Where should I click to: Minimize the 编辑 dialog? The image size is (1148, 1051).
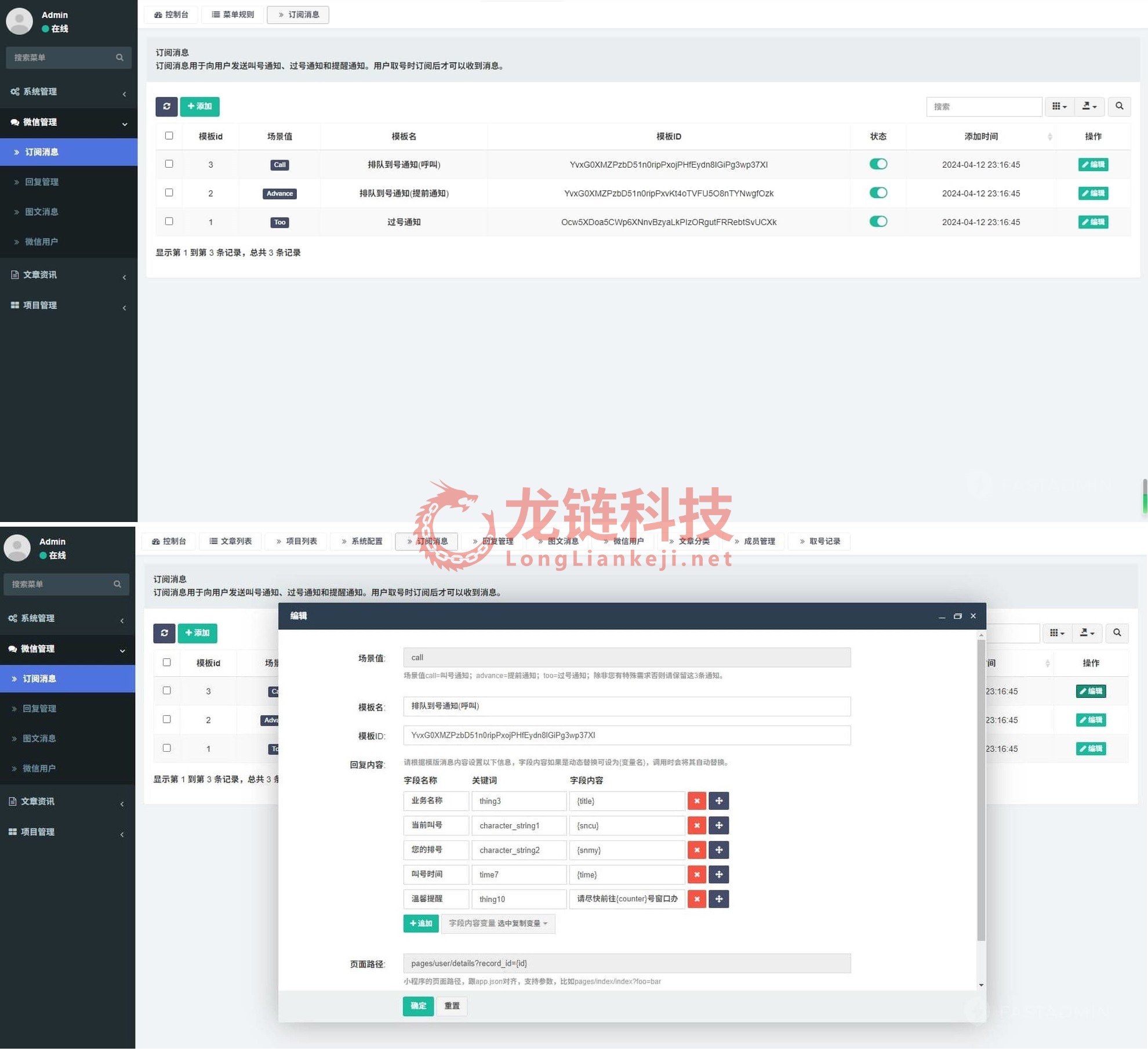point(942,616)
